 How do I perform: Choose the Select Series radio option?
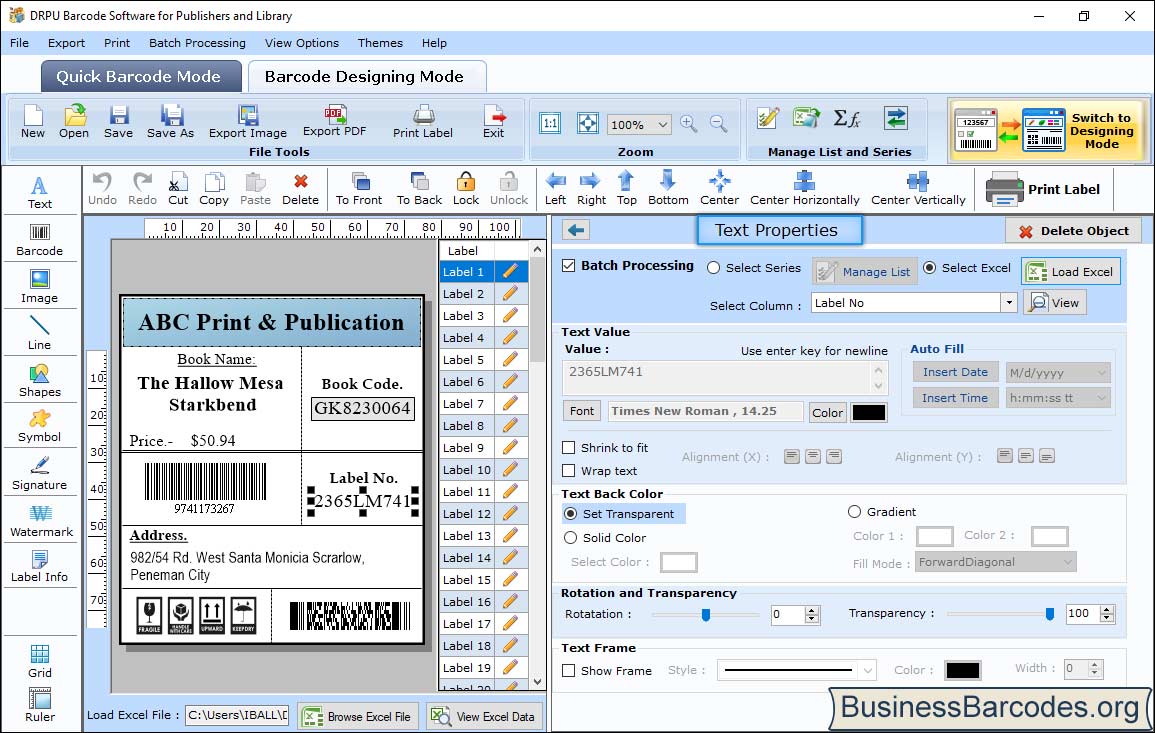(713, 268)
